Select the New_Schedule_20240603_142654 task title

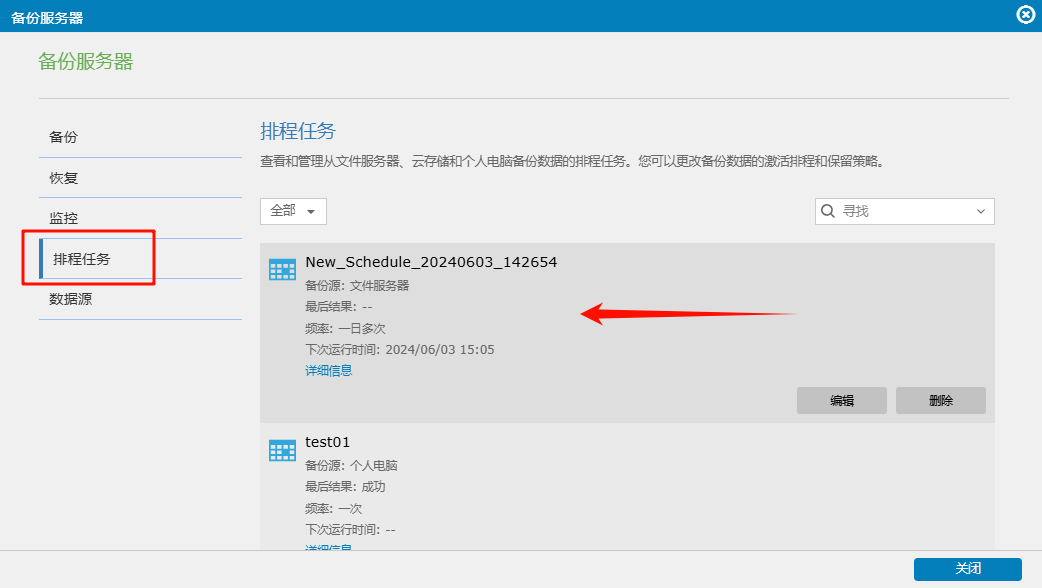pos(431,262)
